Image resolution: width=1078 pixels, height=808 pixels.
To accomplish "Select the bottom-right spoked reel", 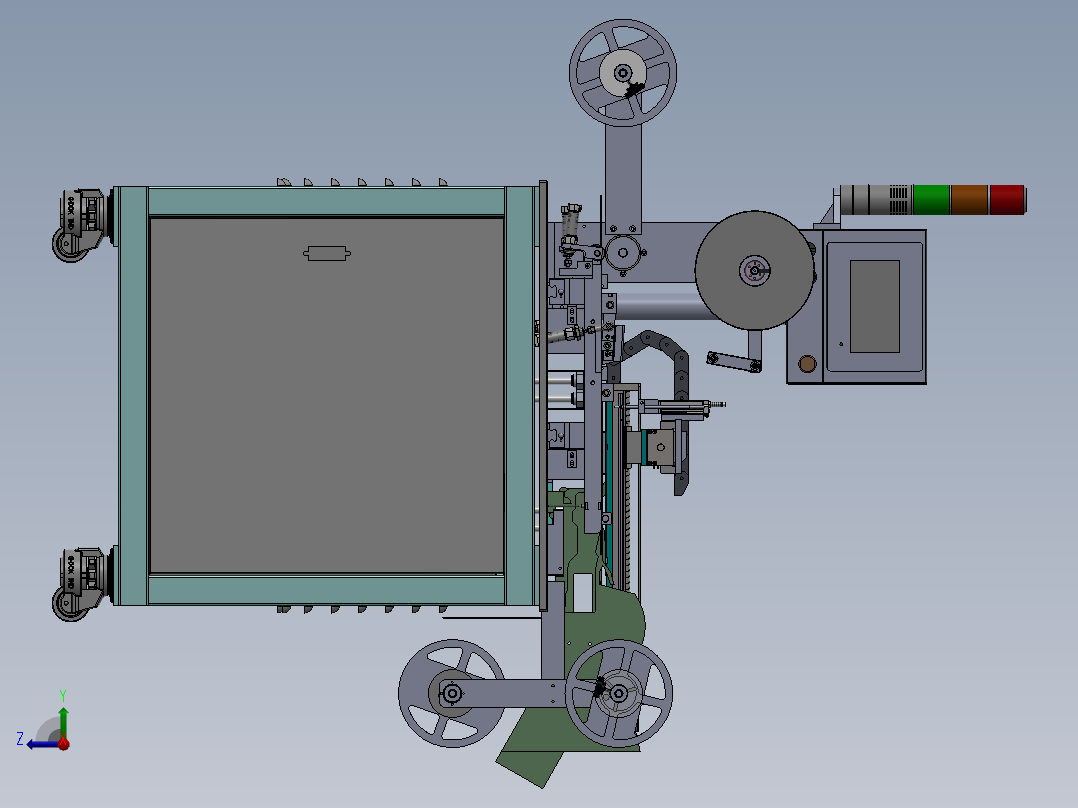I will pyautogui.click(x=619, y=693).
